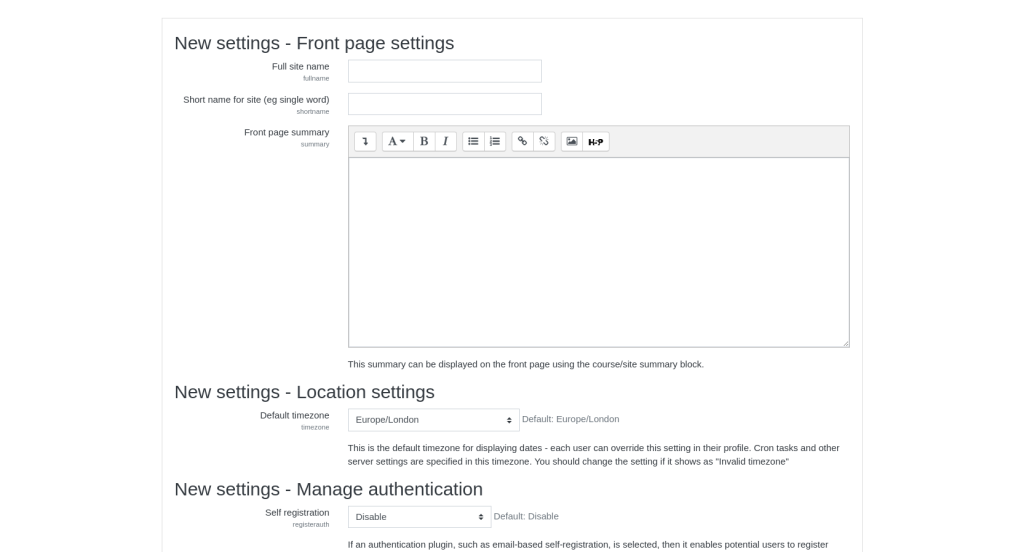This screenshot has height=552, width=1024.
Task: Apply italic formatting in the summary editor
Action: point(445,142)
